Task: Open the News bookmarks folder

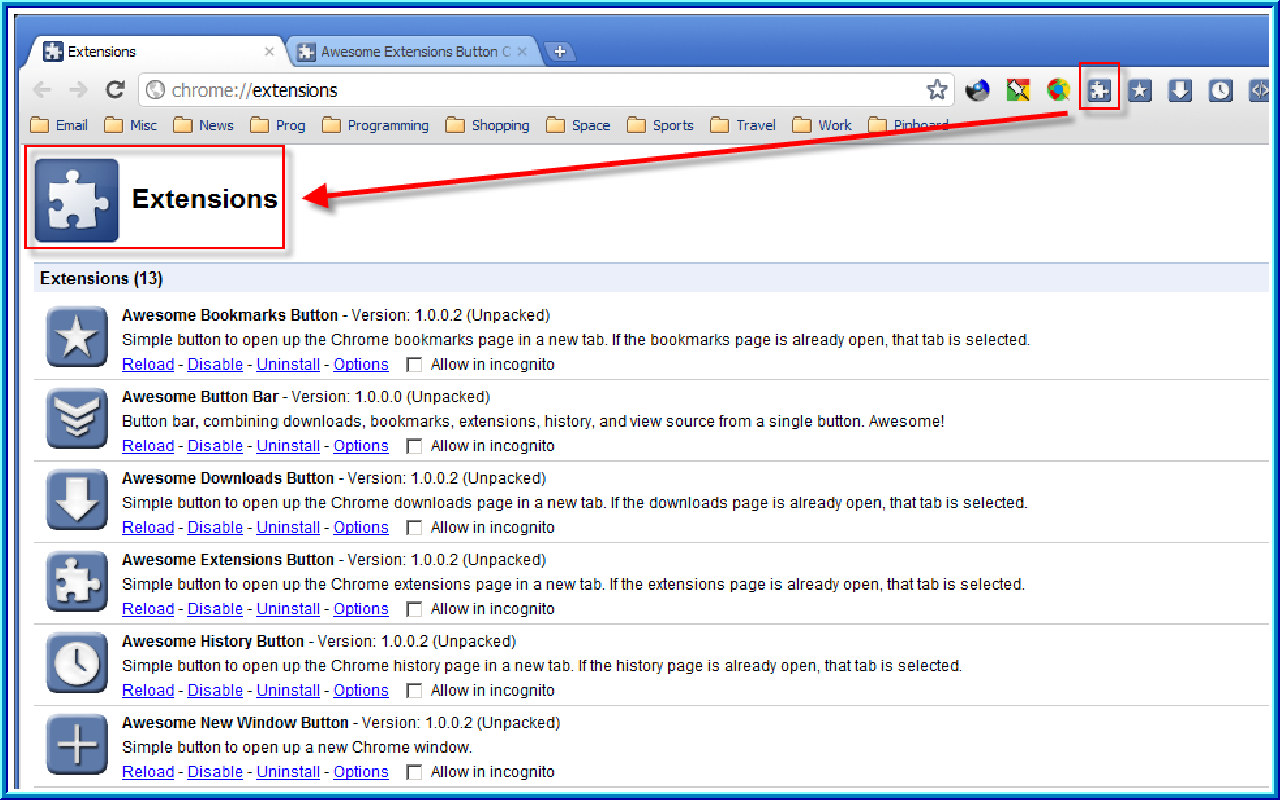Action: pos(203,125)
